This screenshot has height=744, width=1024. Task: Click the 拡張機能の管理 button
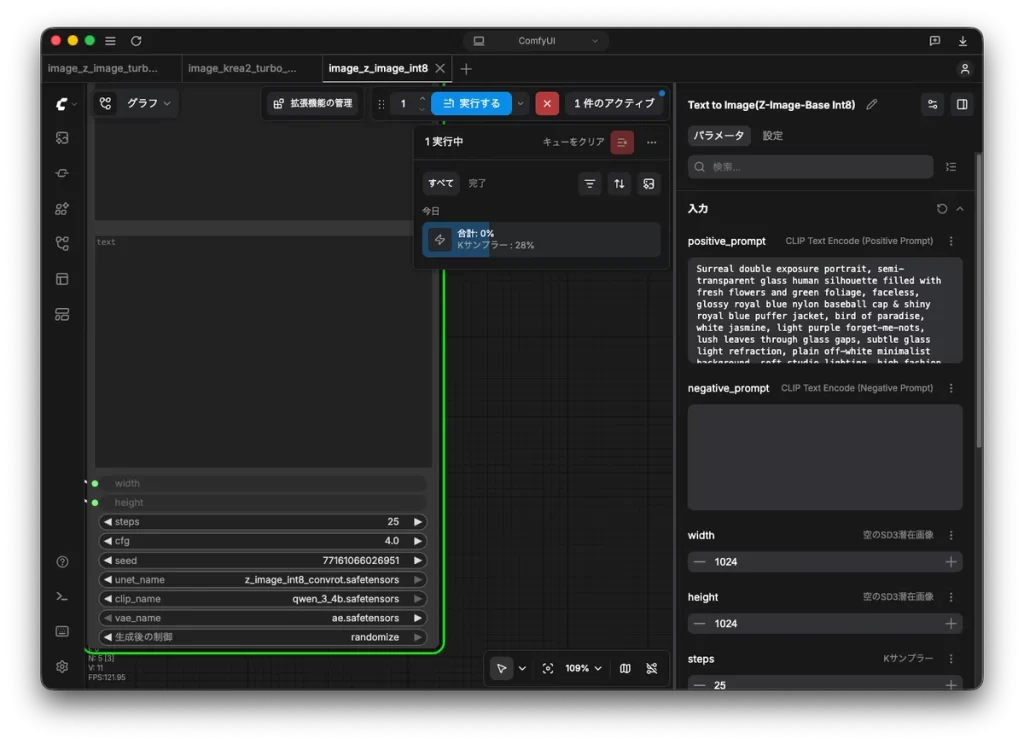(313, 103)
